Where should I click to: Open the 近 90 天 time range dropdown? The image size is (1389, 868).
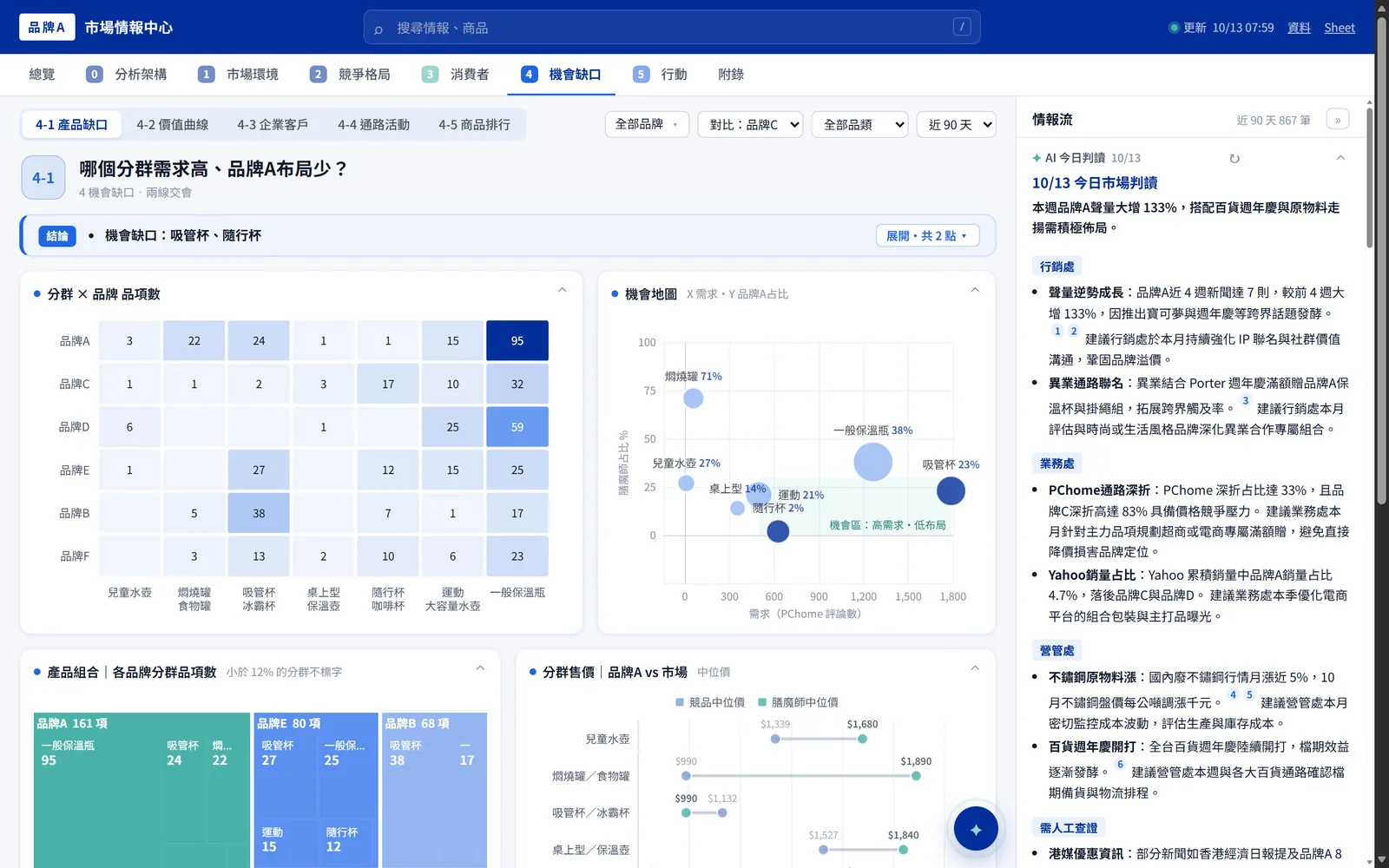(956, 124)
